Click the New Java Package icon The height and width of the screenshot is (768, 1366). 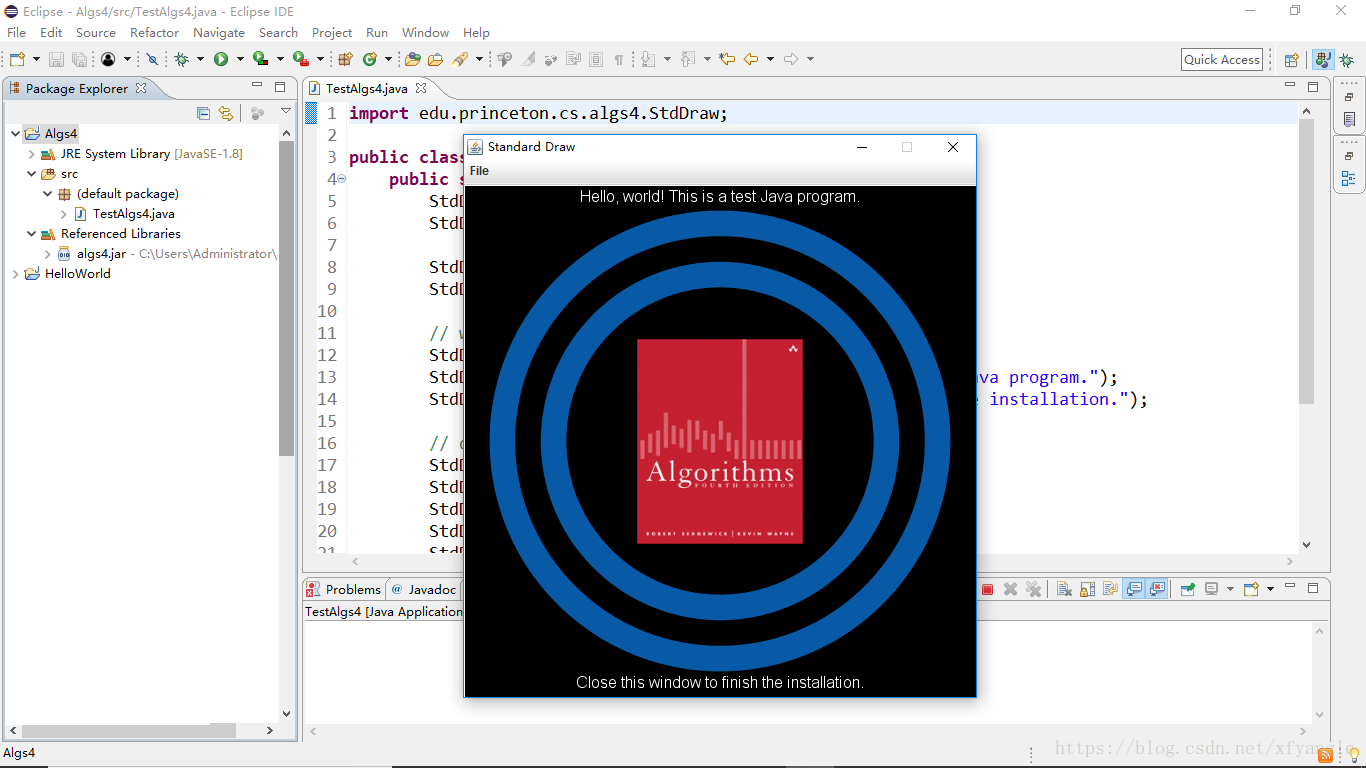[x=345, y=59]
